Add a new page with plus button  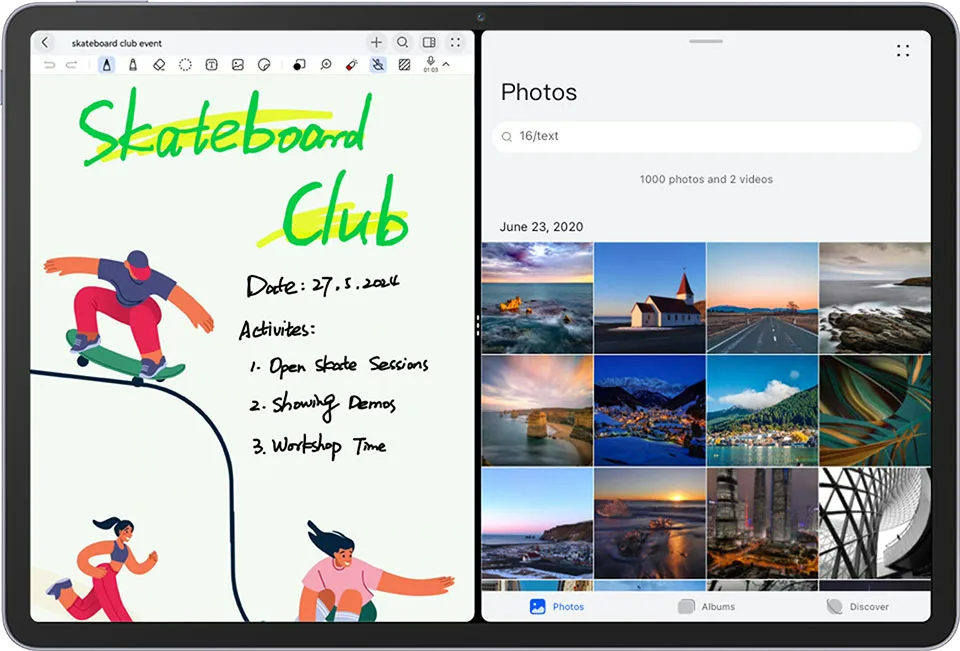coord(376,43)
